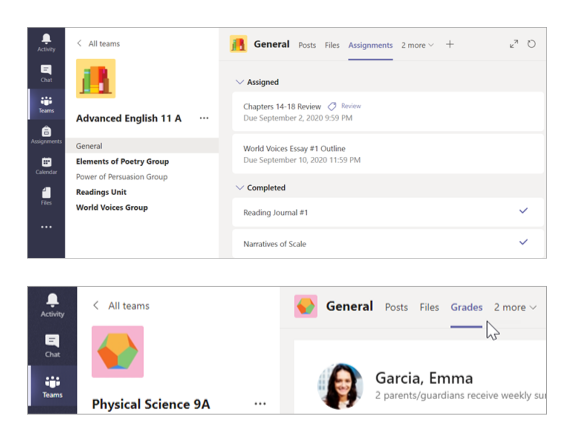The height and width of the screenshot is (442, 574).
Task: Open '2 more' dropdown in English team
Action: [417, 45]
